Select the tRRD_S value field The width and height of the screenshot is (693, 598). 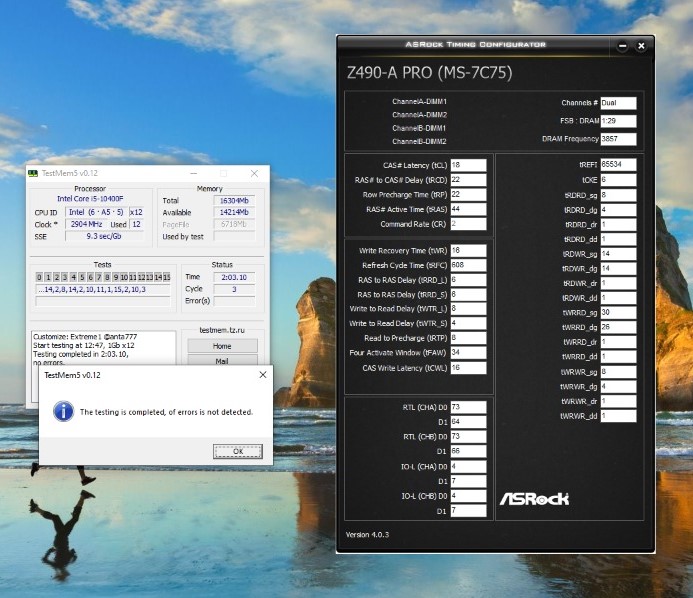pos(468,294)
